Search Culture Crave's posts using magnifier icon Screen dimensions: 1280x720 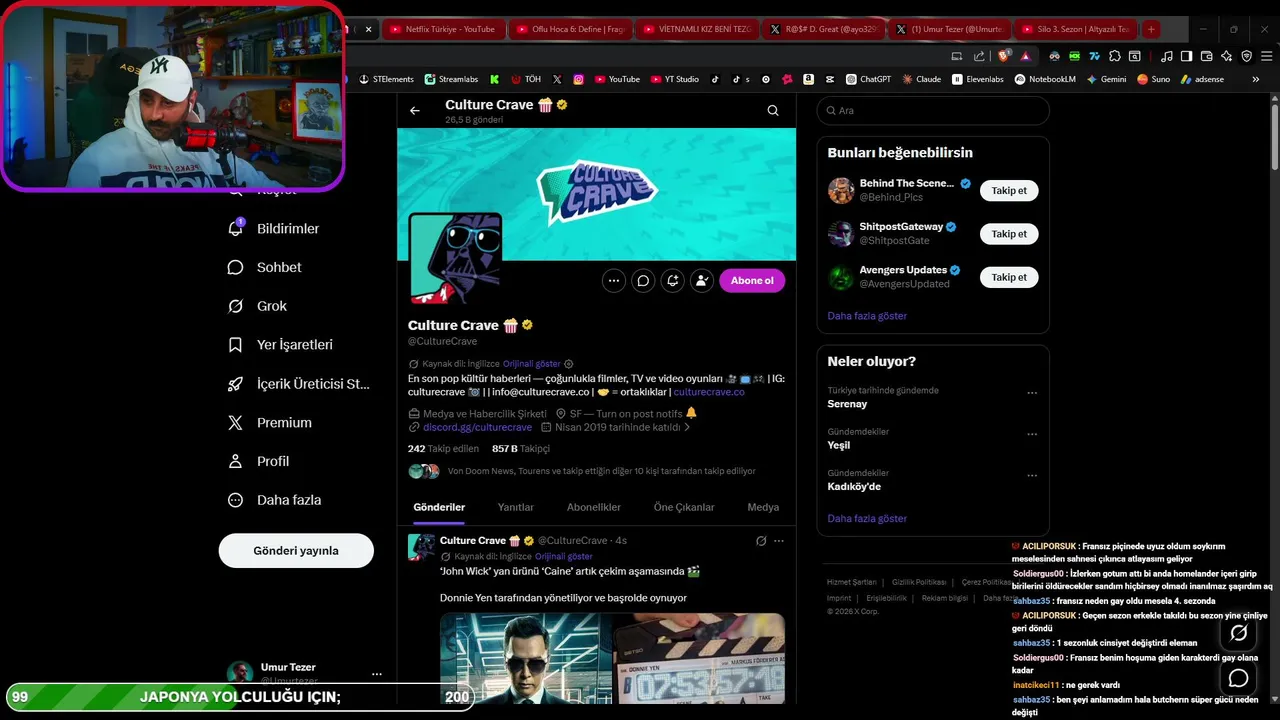(x=773, y=111)
